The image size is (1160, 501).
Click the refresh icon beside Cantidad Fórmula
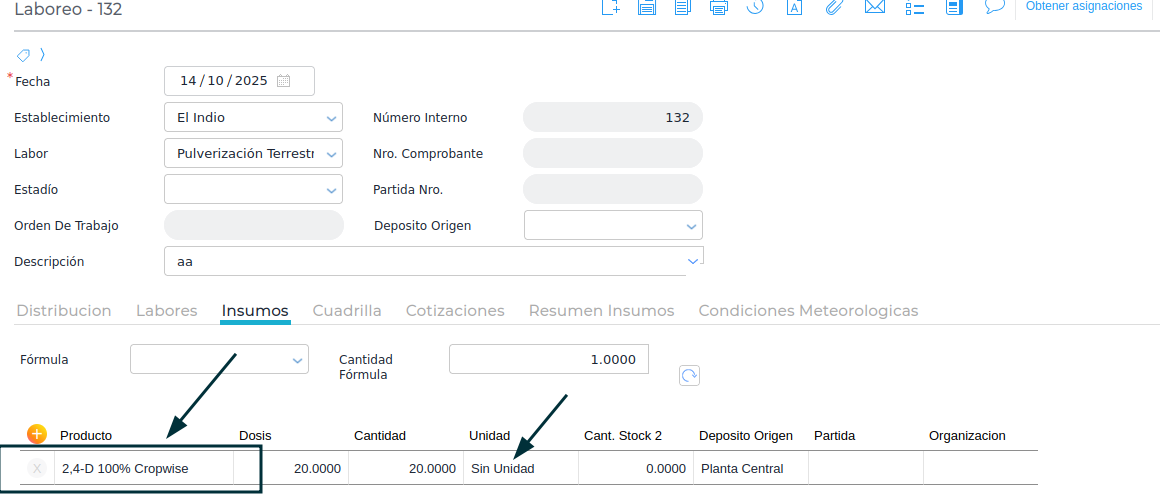point(689,375)
